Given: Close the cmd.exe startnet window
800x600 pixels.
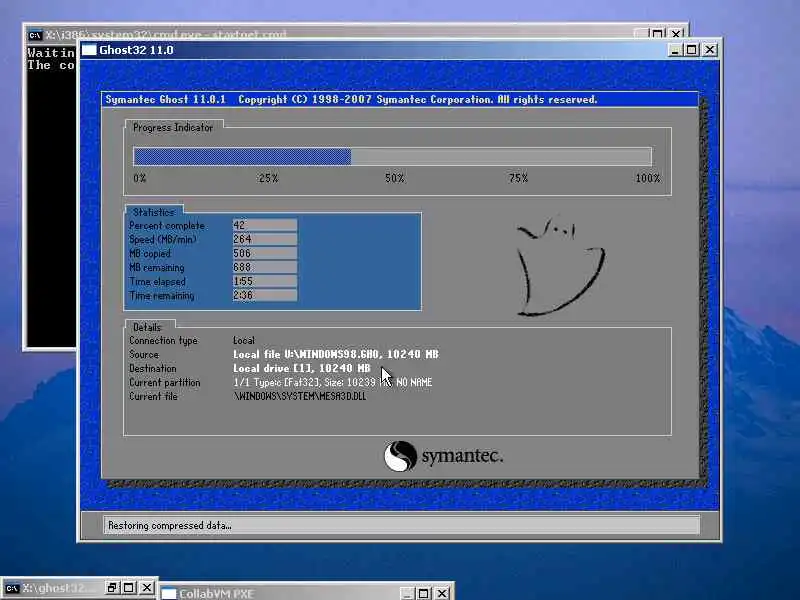Looking at the screenshot, I should (x=676, y=34).
